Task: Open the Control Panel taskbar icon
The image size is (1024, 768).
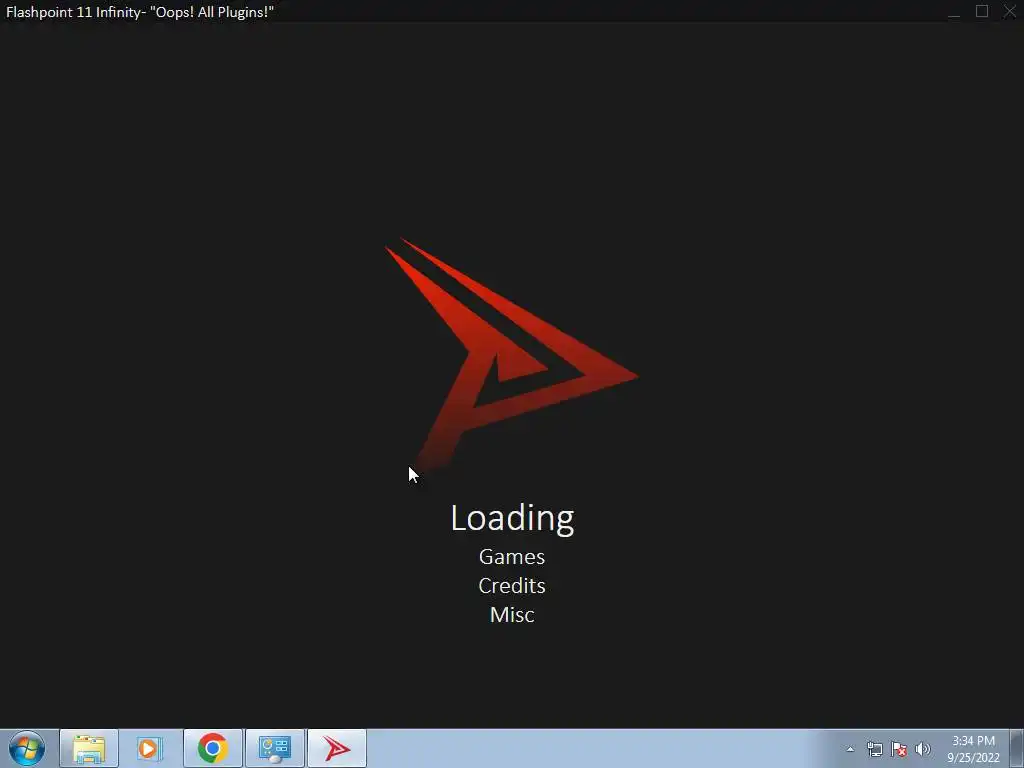Action: [x=275, y=748]
